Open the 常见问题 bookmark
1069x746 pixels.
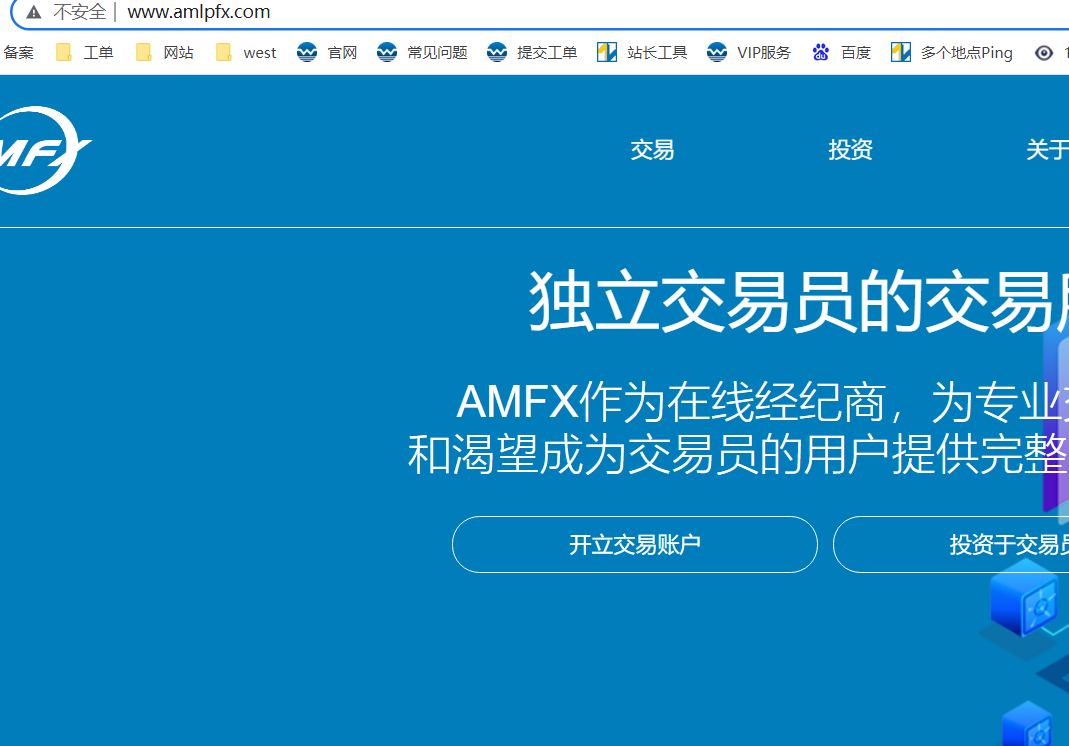tap(422, 53)
